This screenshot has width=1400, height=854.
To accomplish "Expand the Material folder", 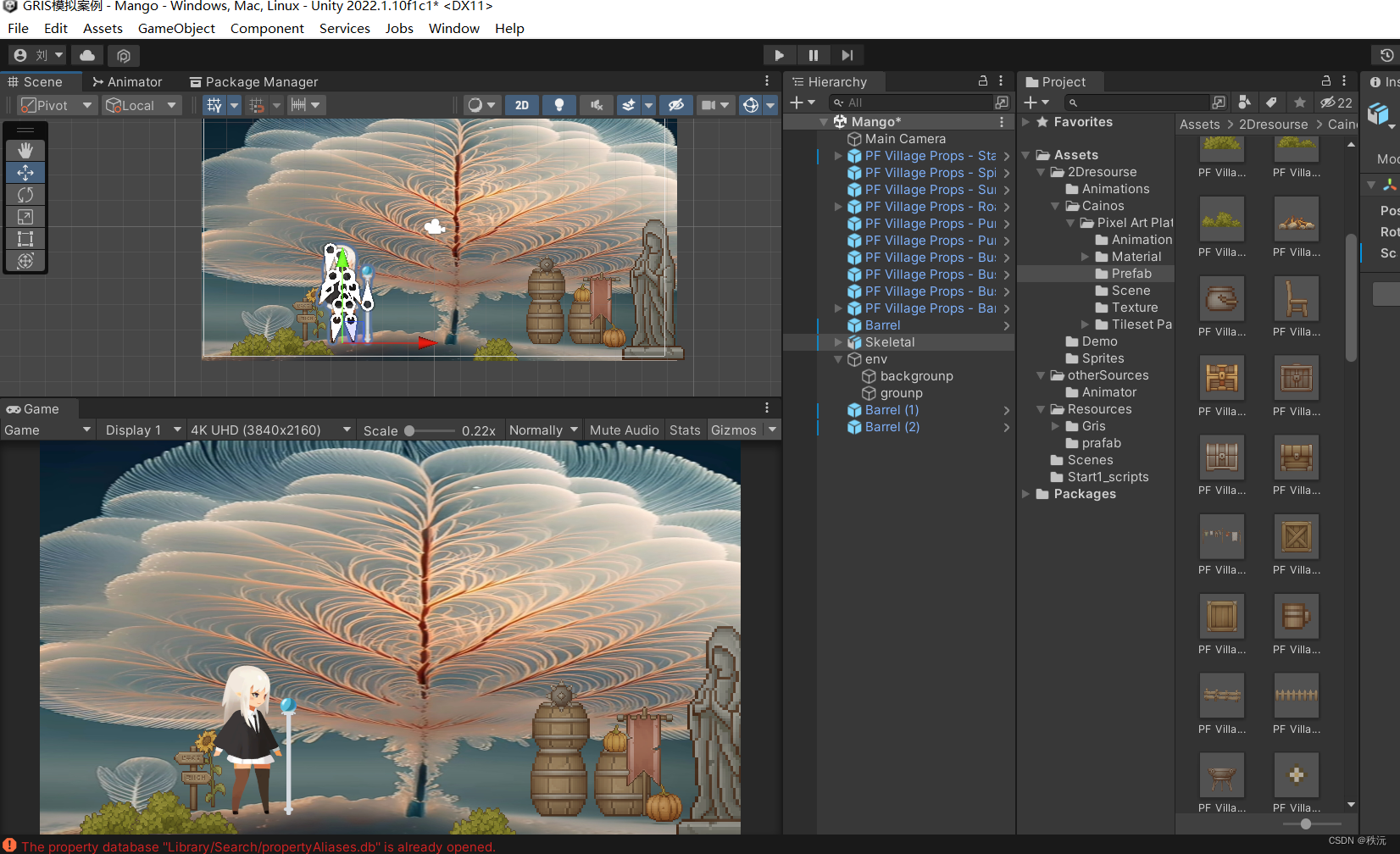I will point(1086,257).
